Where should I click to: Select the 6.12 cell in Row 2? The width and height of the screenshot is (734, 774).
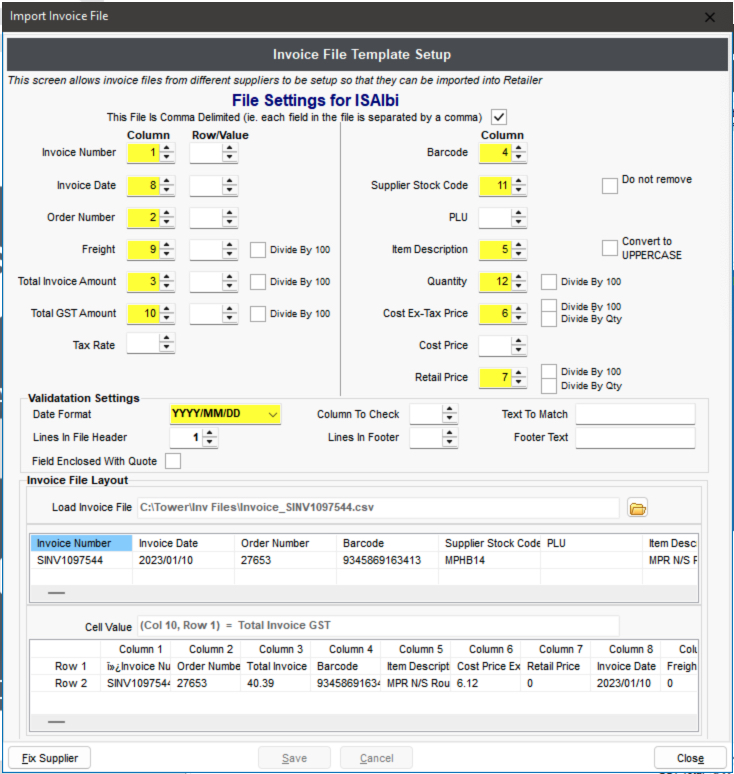coord(486,684)
